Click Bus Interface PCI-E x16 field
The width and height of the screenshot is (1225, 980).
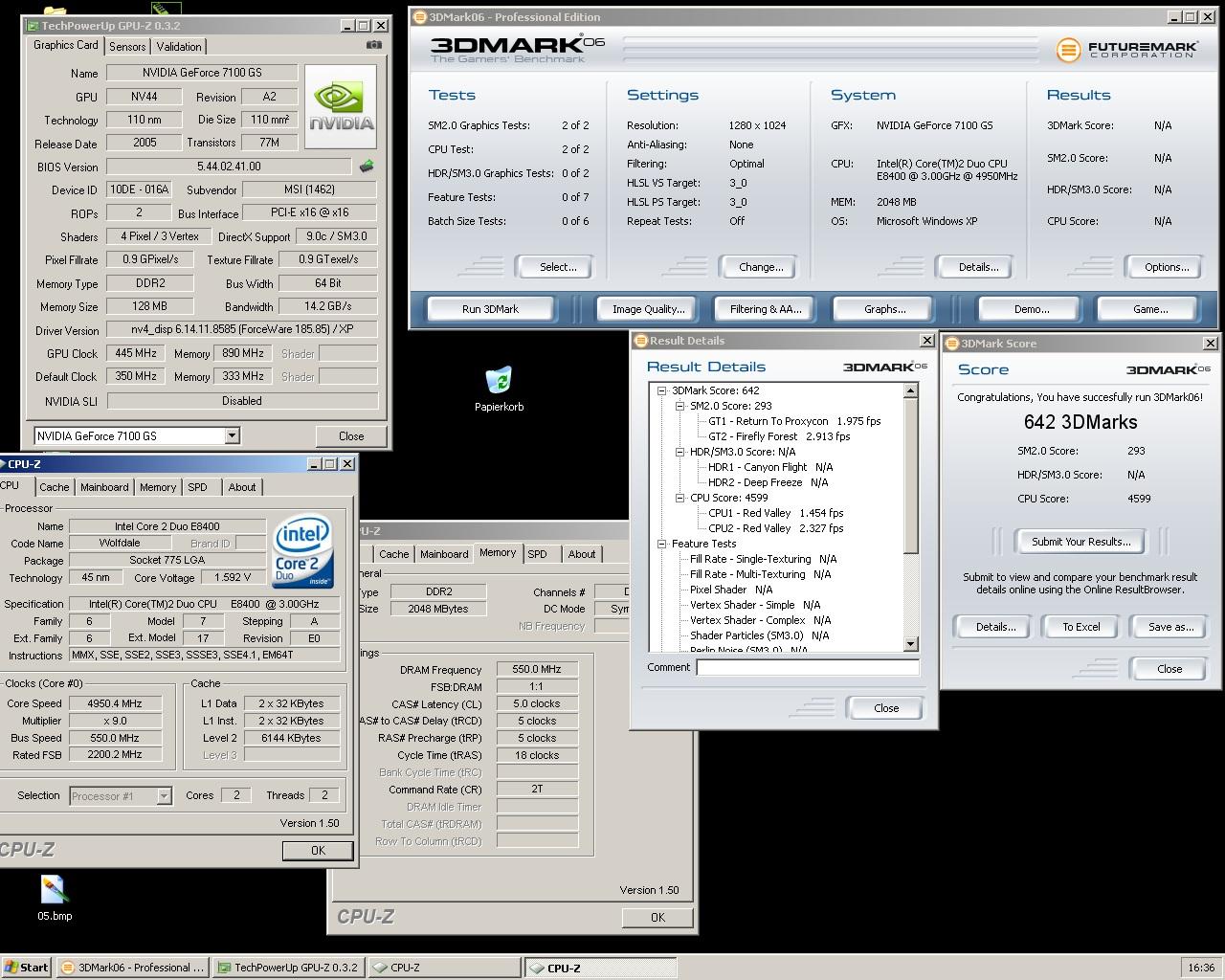tap(309, 213)
